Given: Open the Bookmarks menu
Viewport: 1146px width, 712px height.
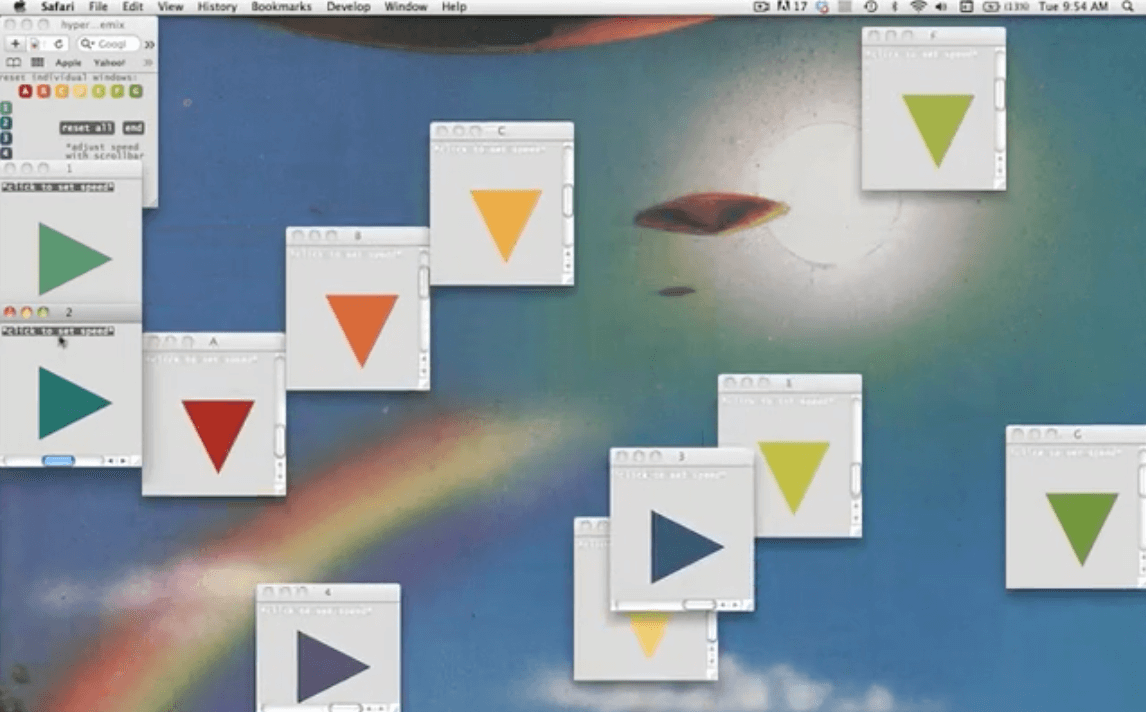Looking at the screenshot, I should click(281, 7).
